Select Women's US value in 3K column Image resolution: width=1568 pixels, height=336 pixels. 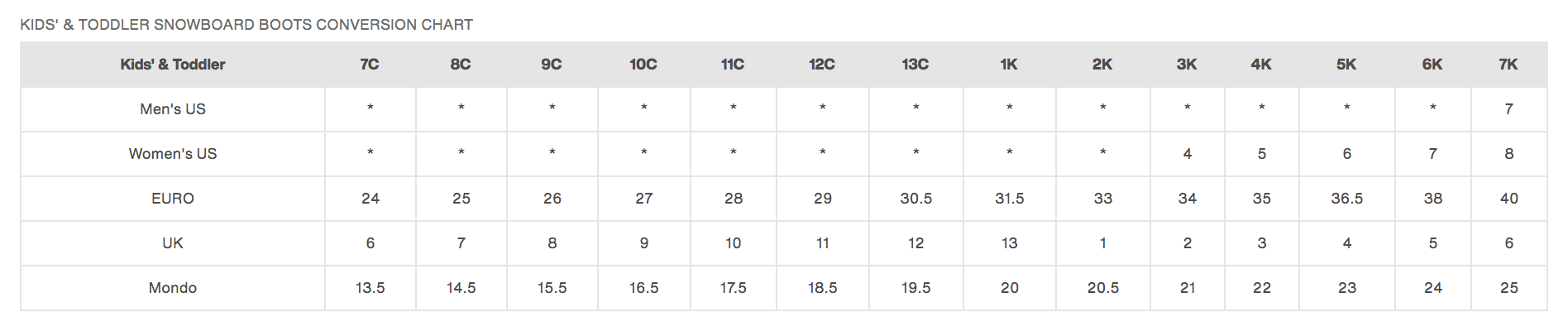click(x=1187, y=154)
